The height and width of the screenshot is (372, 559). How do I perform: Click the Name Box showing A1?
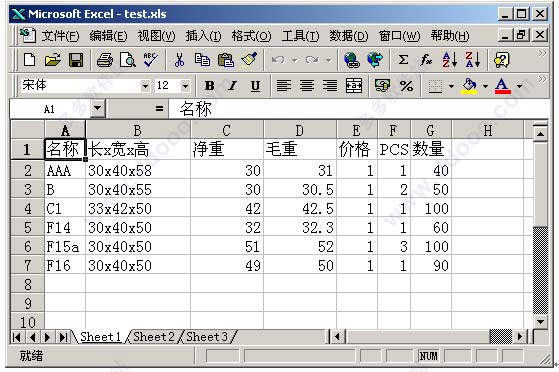(x=50, y=109)
